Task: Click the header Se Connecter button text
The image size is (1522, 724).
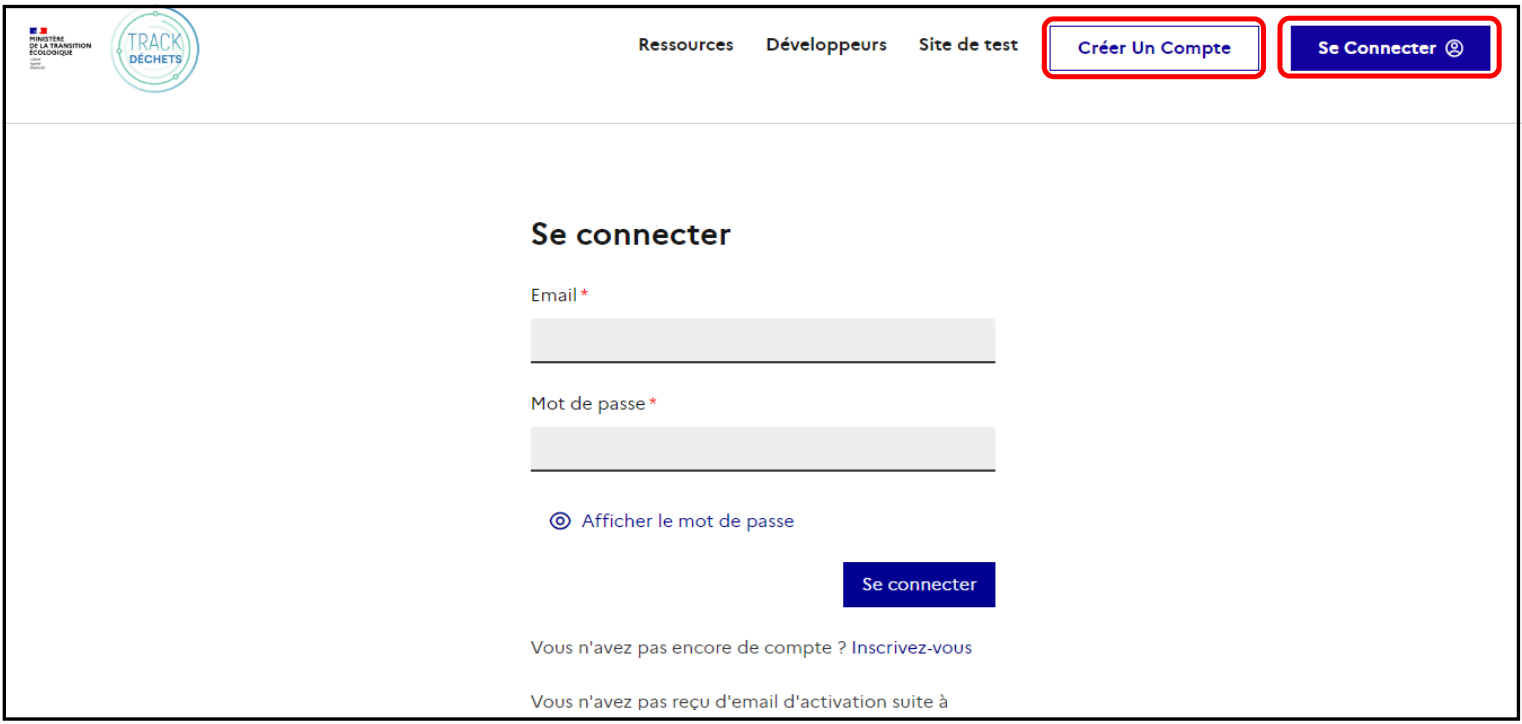Action: (x=1376, y=48)
